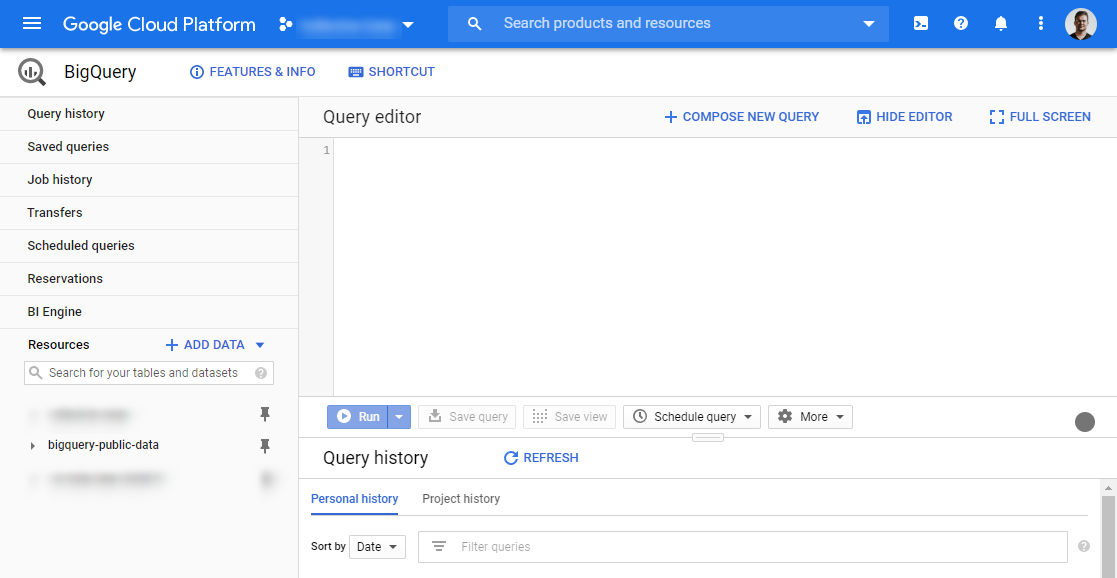Open FEATURES & INFO
The image size is (1117, 578).
253,72
